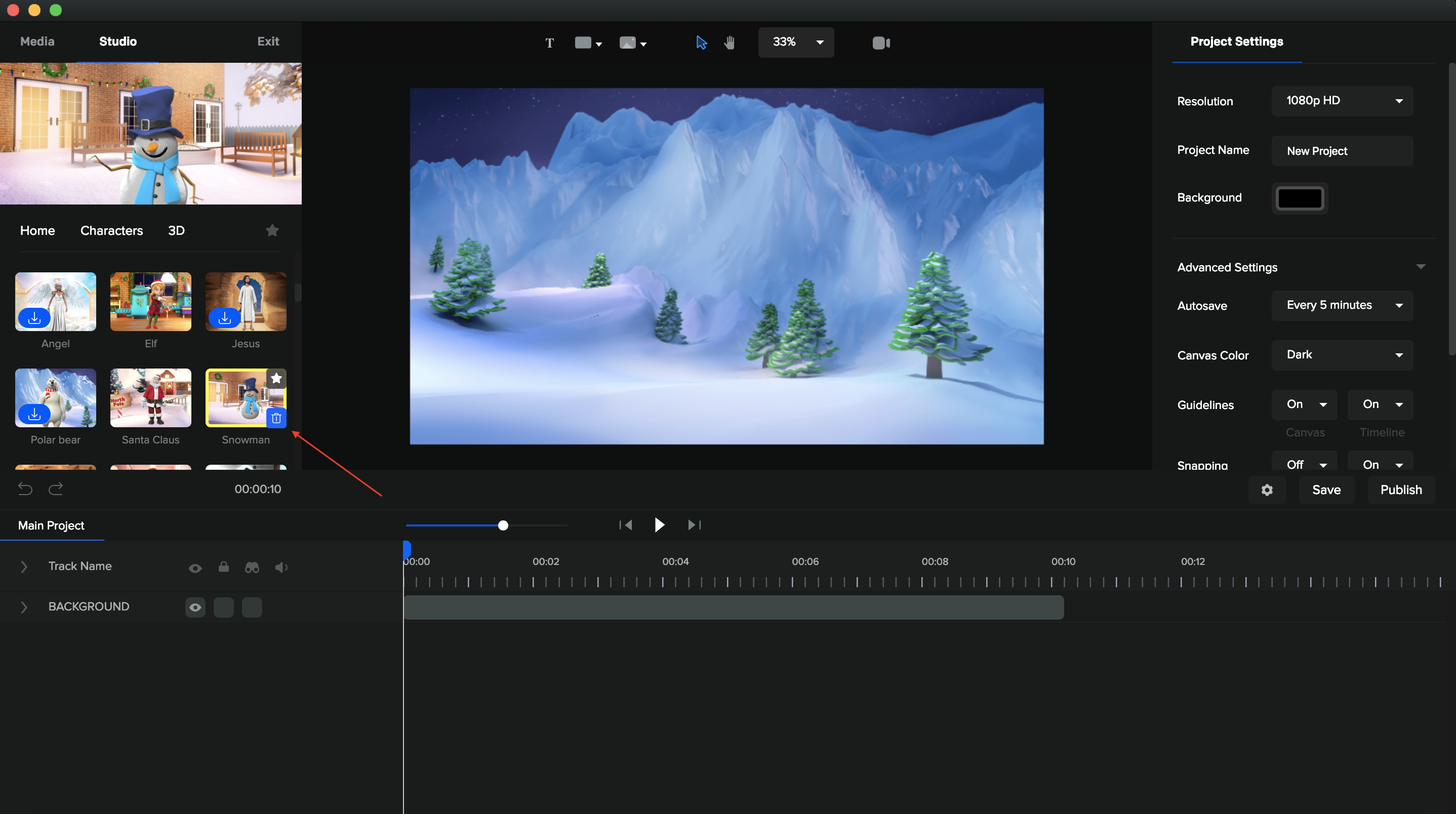
Task: Switch to the Studio tab
Action: point(117,42)
